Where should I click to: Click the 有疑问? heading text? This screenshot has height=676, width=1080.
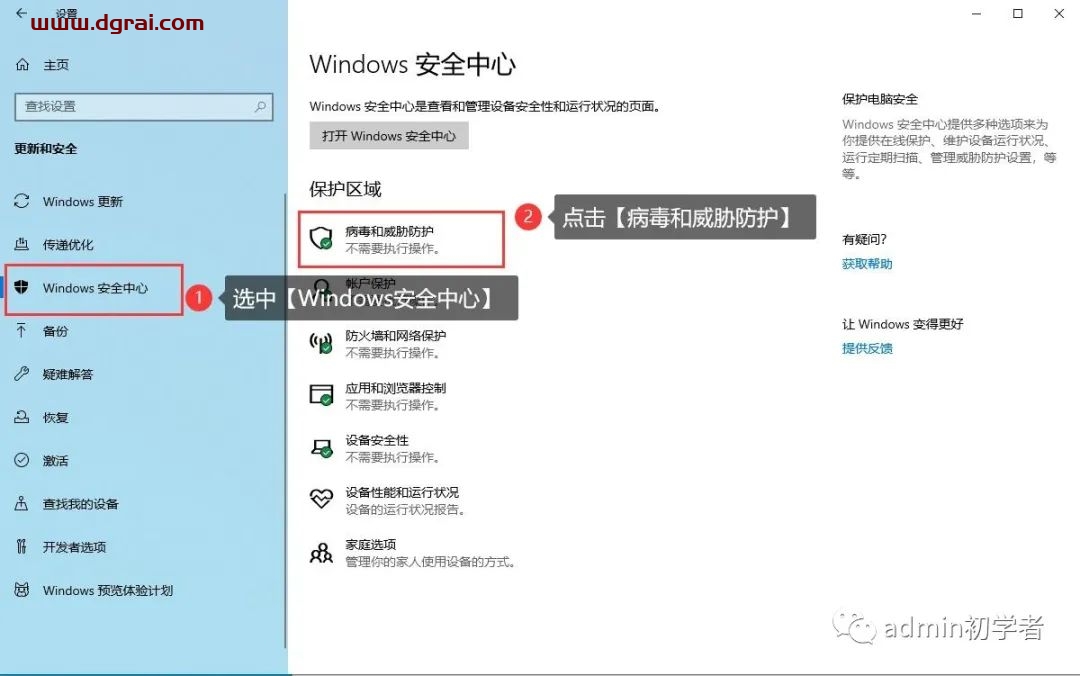[x=864, y=240]
